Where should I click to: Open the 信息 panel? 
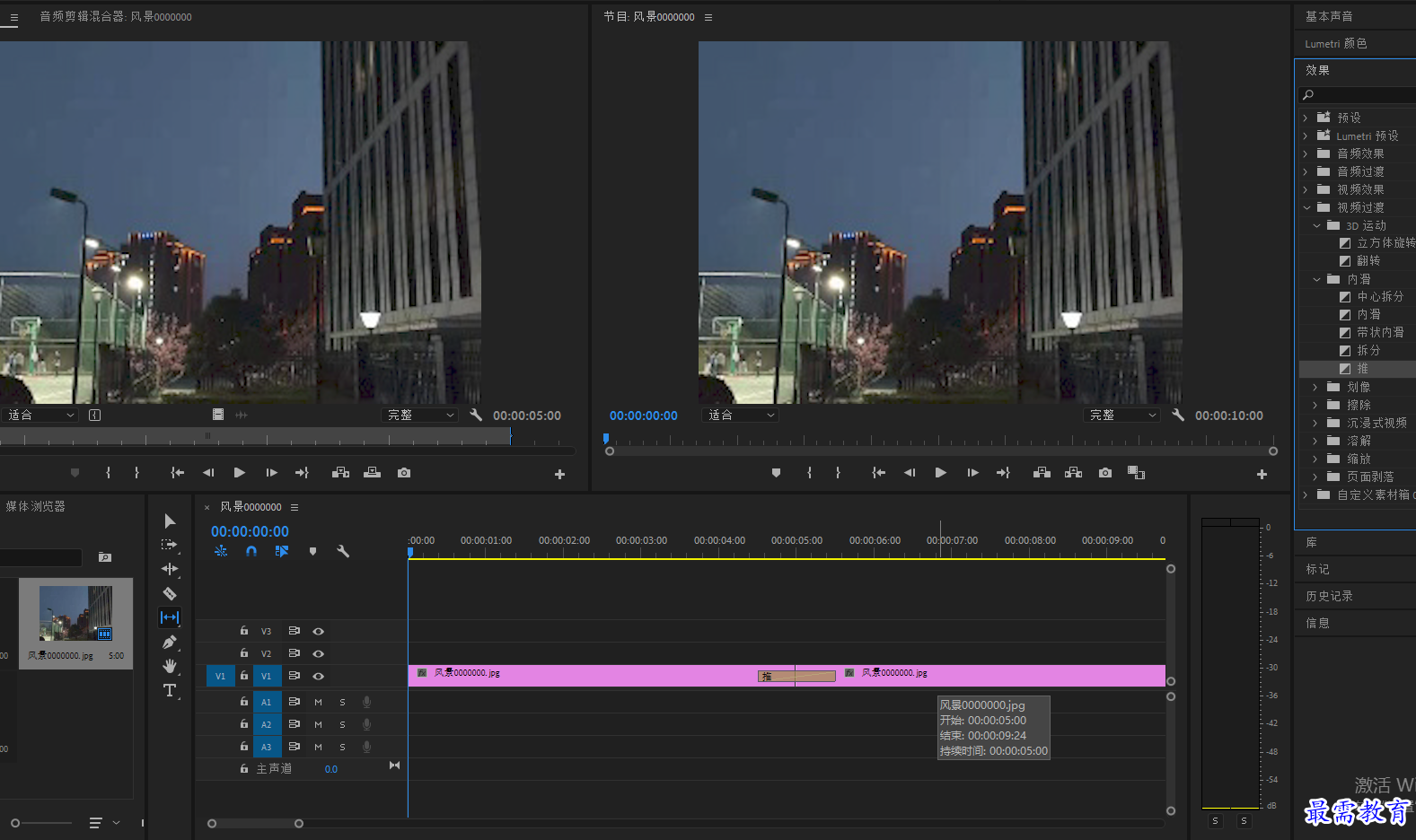point(1317,624)
